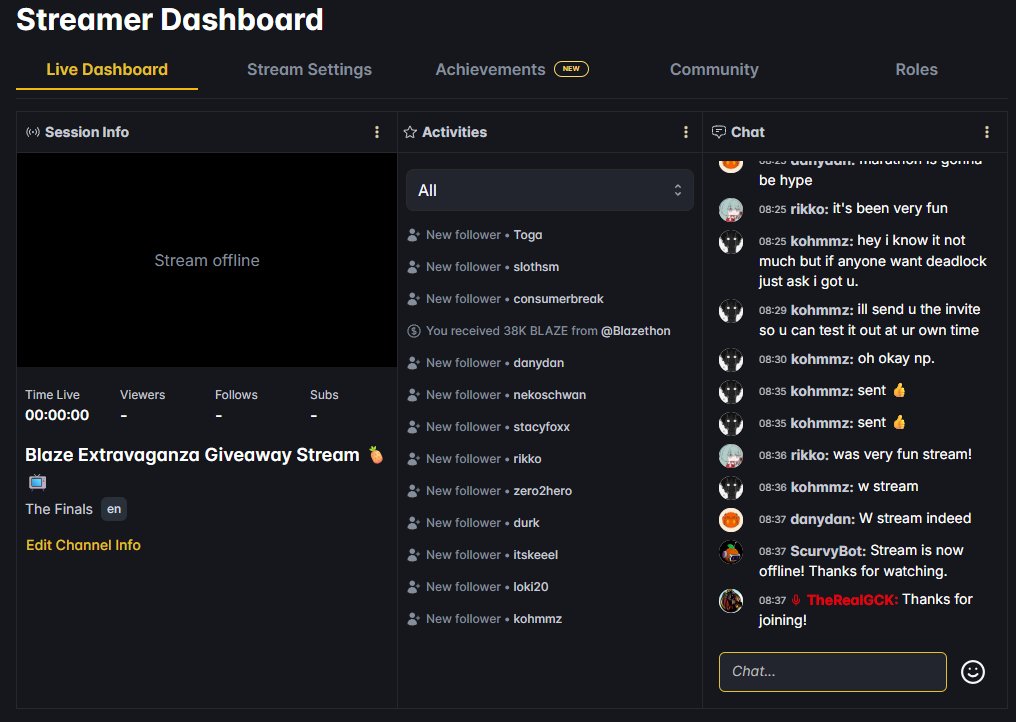Open Chat panel three-dot menu
Screen dimensions: 1016x722
pyautogui.click(x=987, y=132)
